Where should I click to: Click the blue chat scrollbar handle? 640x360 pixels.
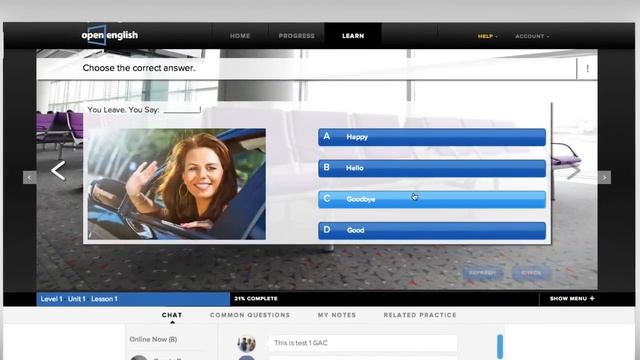[x=500, y=347]
